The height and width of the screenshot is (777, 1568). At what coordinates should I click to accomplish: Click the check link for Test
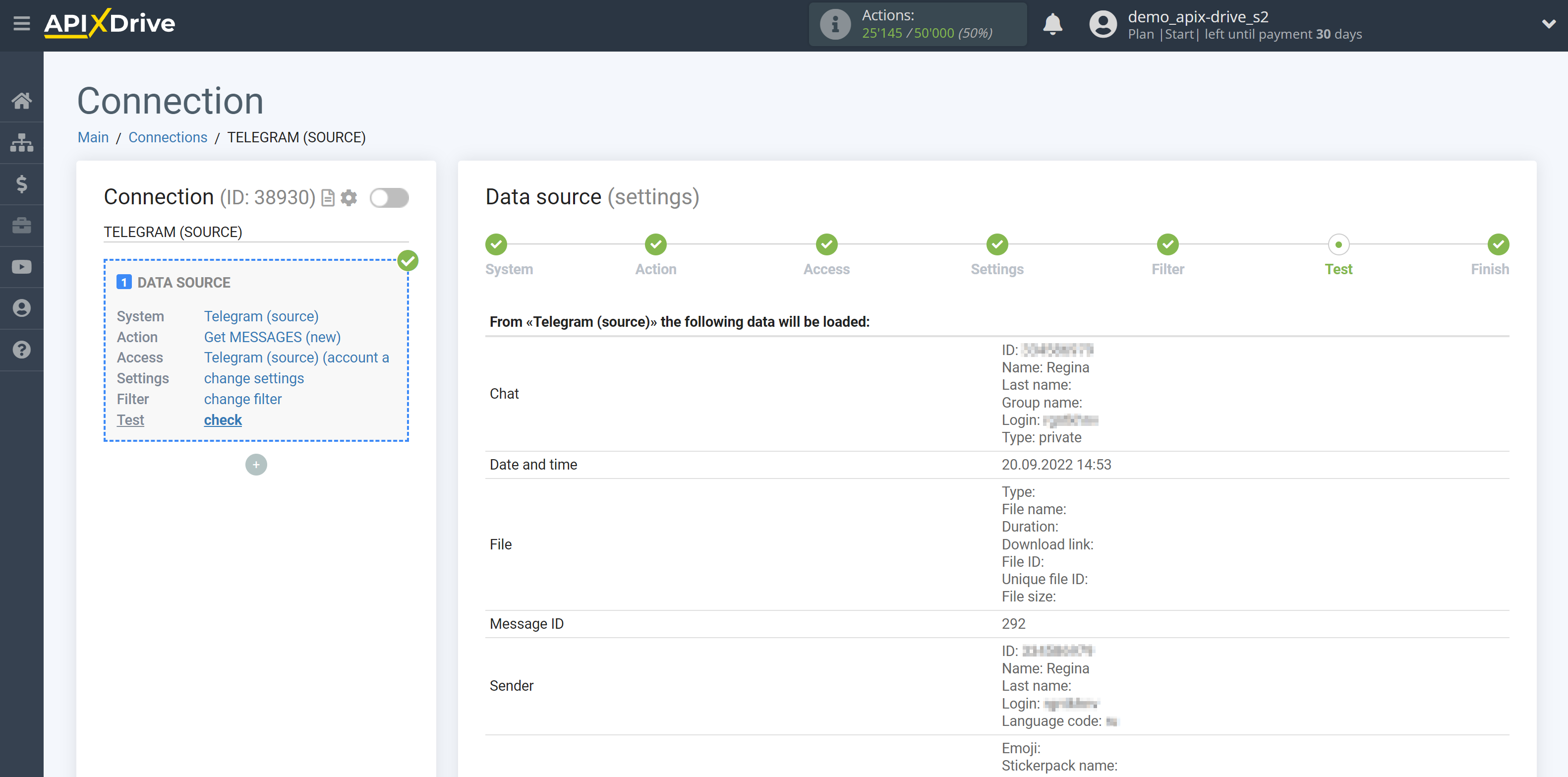[x=222, y=419]
